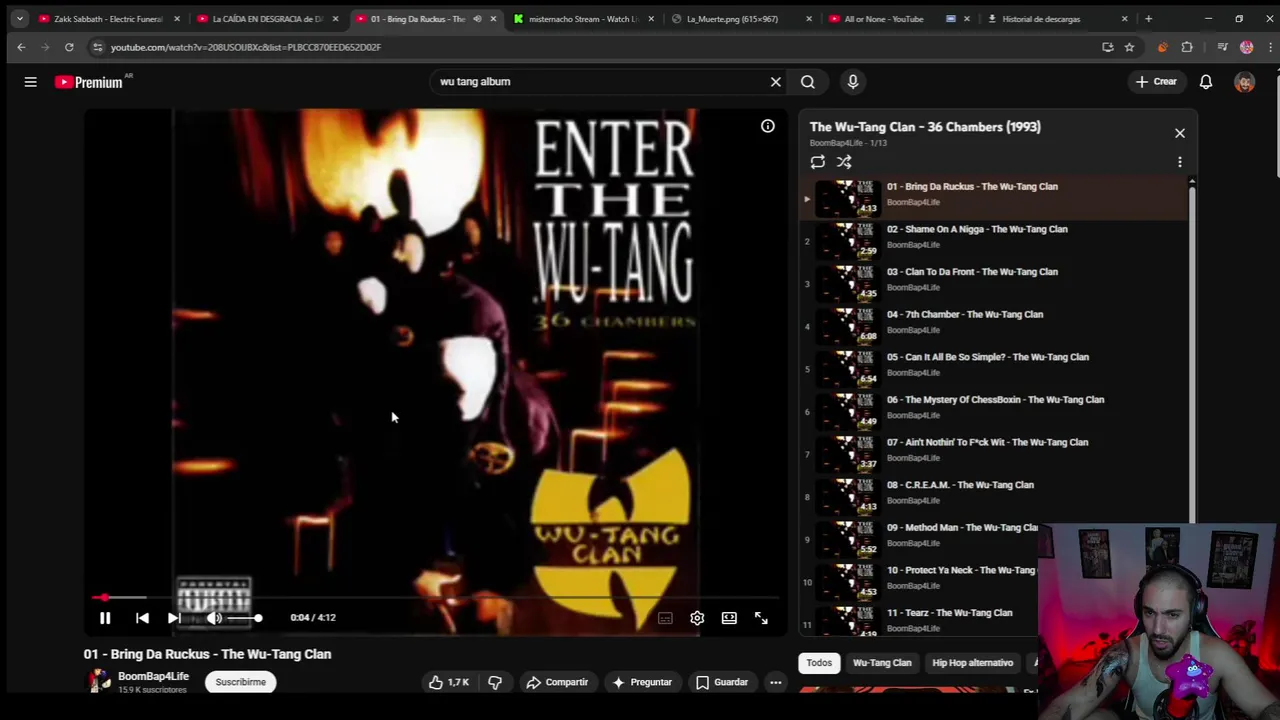The image size is (1280, 720).
Task: Start voice search with microphone
Action: 853,82
